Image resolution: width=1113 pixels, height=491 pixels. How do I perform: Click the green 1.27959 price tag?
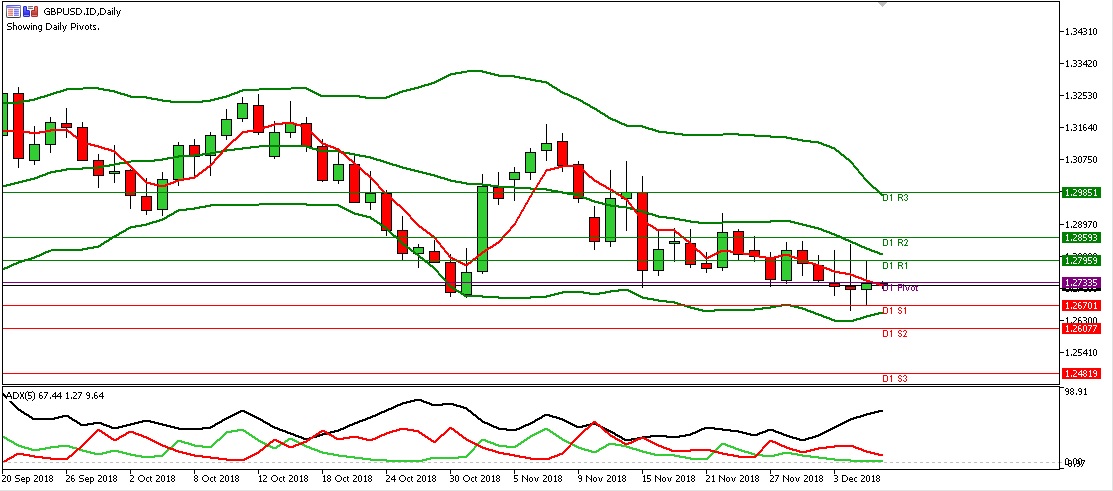pos(1083,260)
